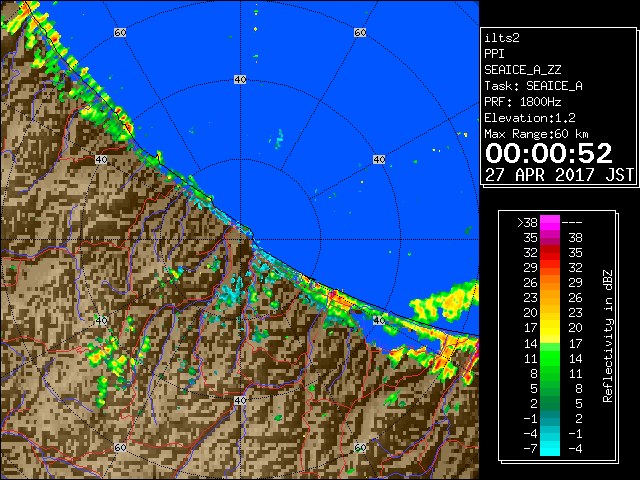Screen dimensions: 640x480
Task: Select the 'PPI' scan type text
Action: point(494,54)
